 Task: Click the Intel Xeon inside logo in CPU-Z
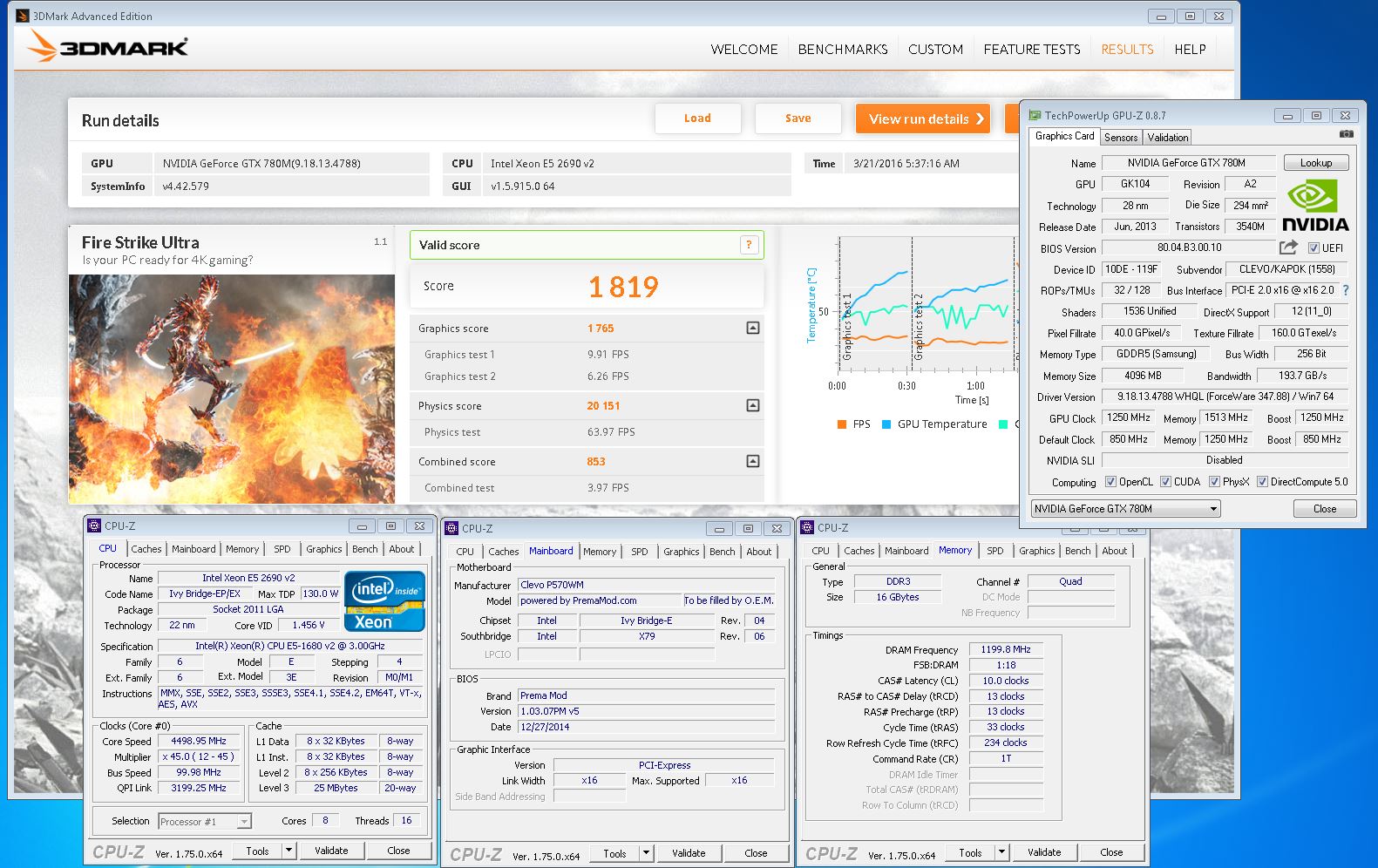[384, 600]
